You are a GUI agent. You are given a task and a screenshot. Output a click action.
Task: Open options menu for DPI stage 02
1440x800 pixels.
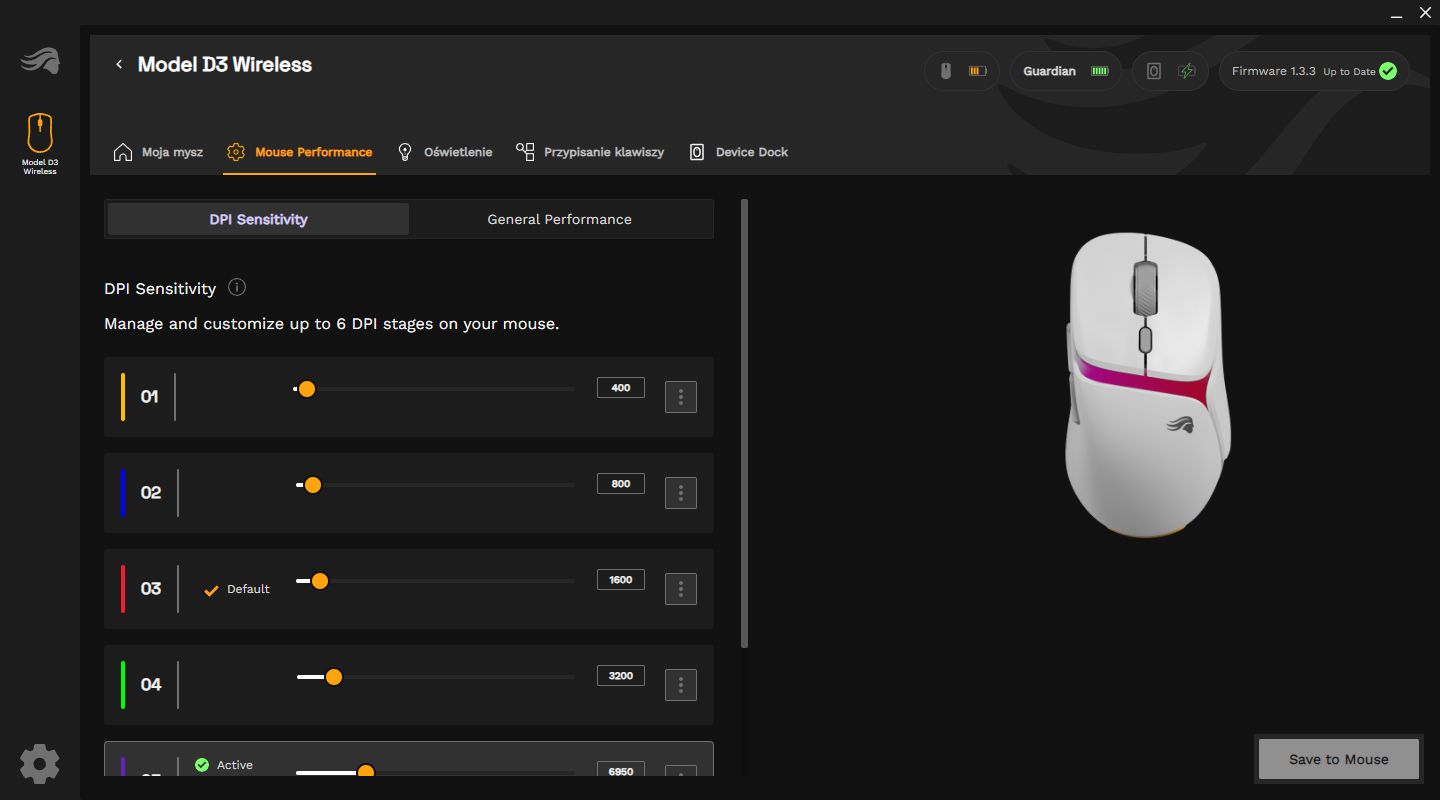tap(681, 493)
